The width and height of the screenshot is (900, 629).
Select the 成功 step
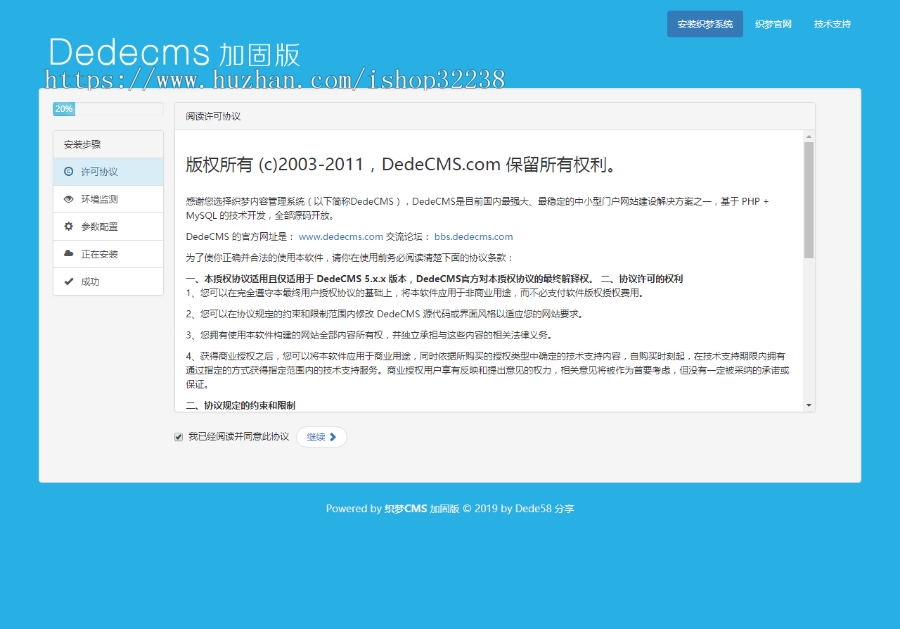click(108, 281)
